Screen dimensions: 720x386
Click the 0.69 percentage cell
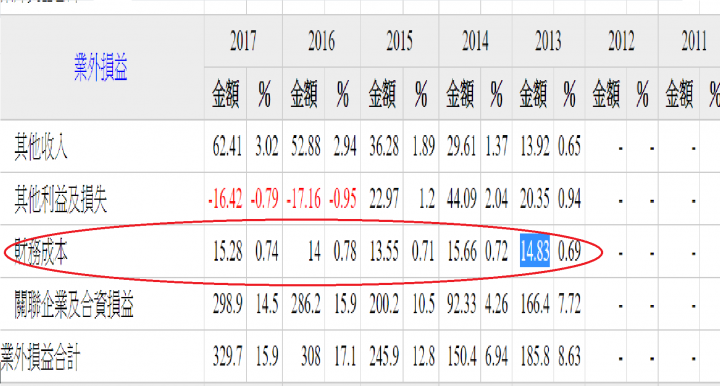[569, 252]
